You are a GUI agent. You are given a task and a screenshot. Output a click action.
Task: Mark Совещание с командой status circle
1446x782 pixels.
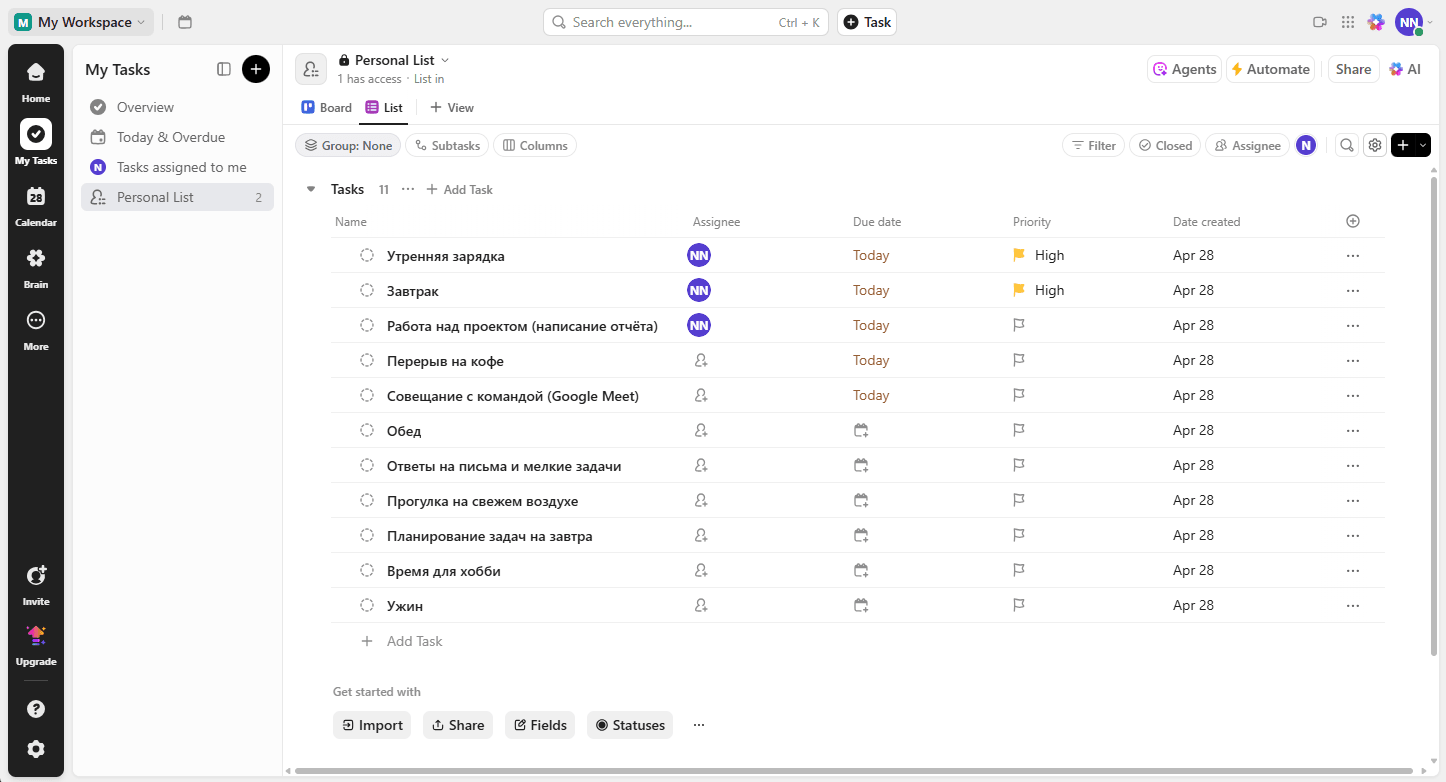tap(367, 395)
